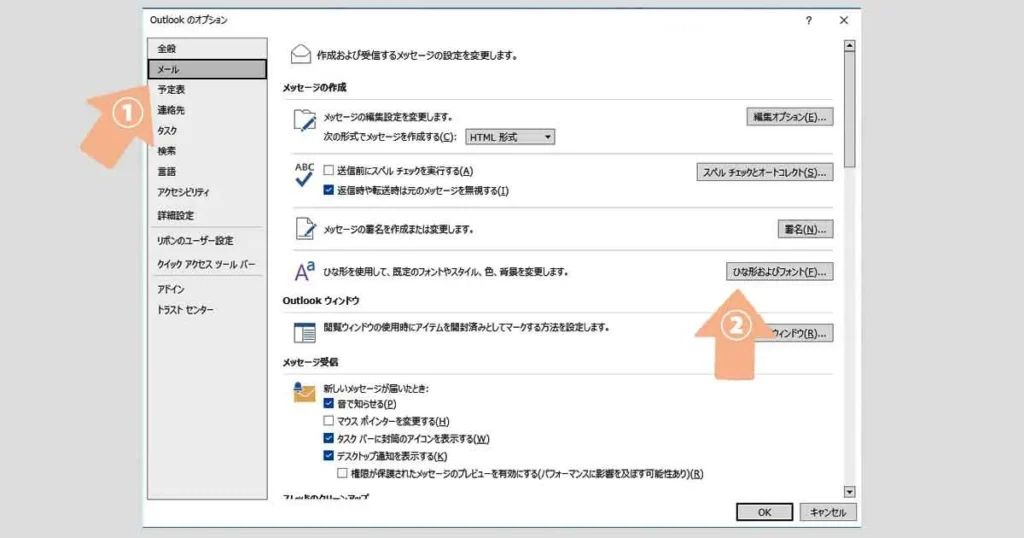Click ひな形およびフォント(F)... button
Image resolution: width=1024 pixels, height=538 pixels.
point(780,272)
